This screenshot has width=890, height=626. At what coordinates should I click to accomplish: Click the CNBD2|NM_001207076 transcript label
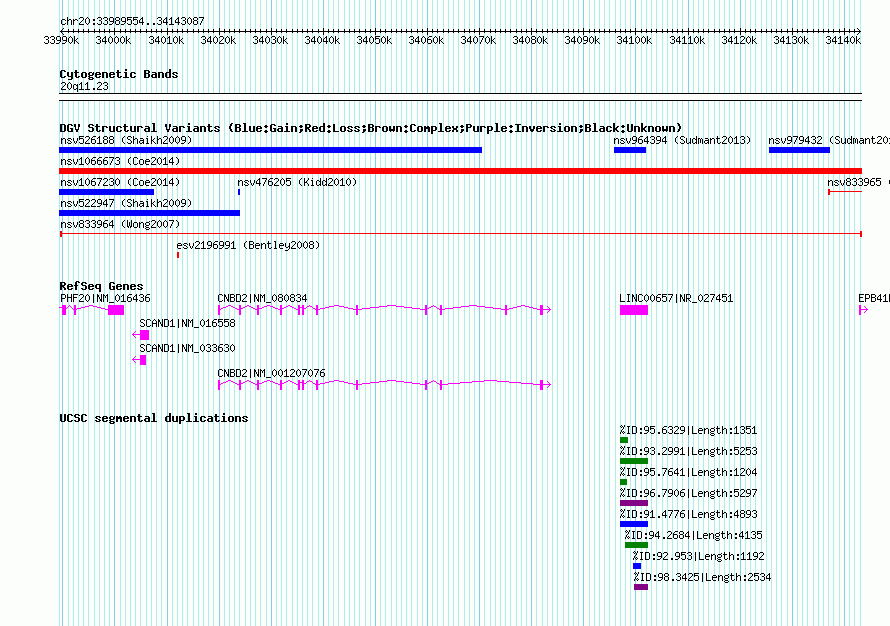pyautogui.click(x=271, y=373)
